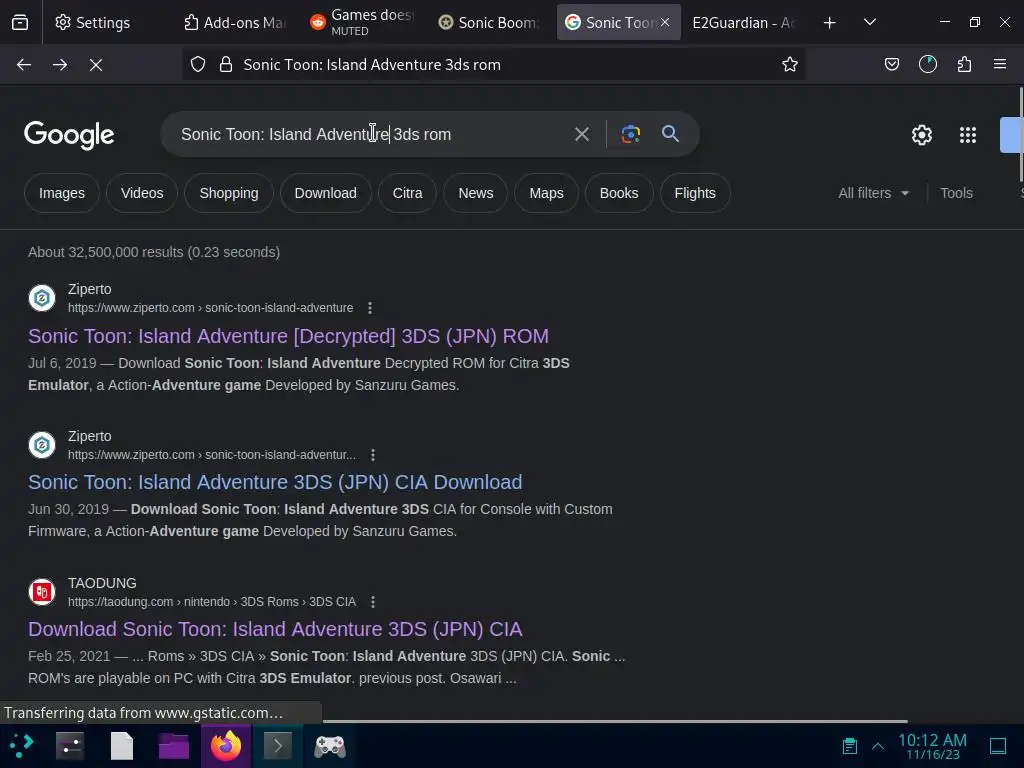
Task: Save page to Pocket
Action: [x=891, y=65]
